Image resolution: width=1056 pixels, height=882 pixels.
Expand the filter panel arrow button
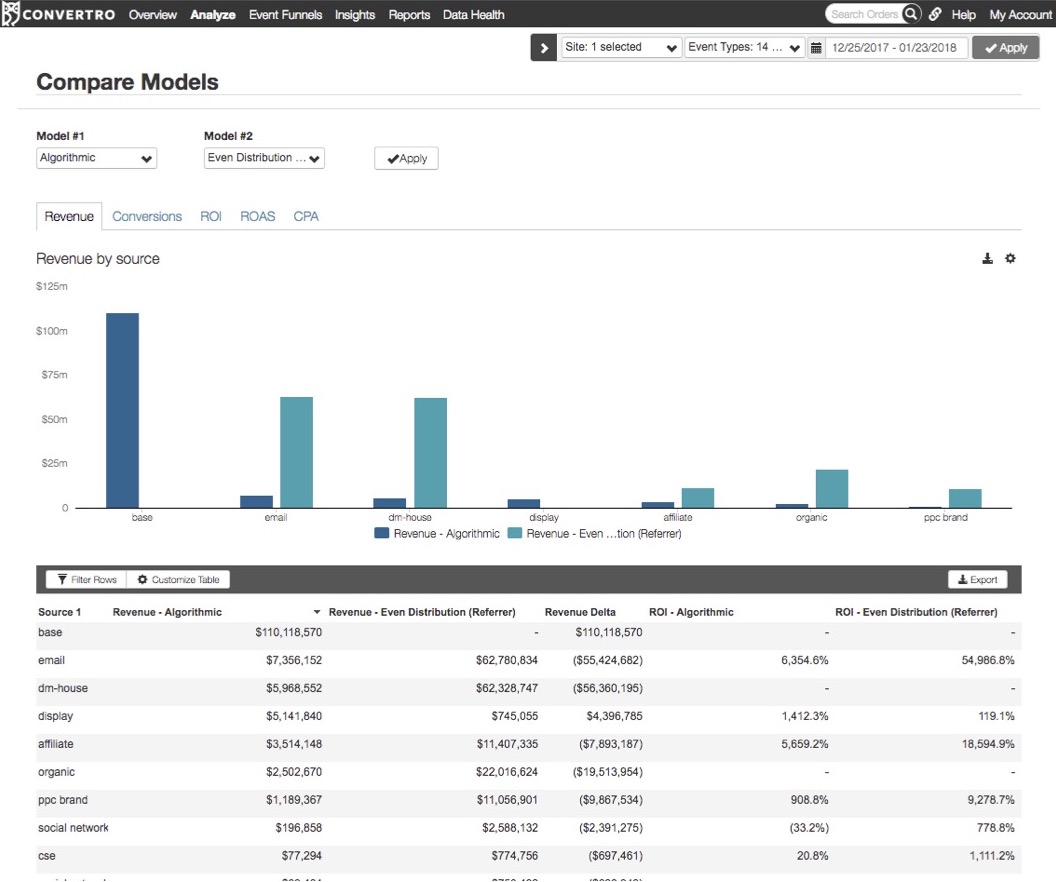(543, 48)
